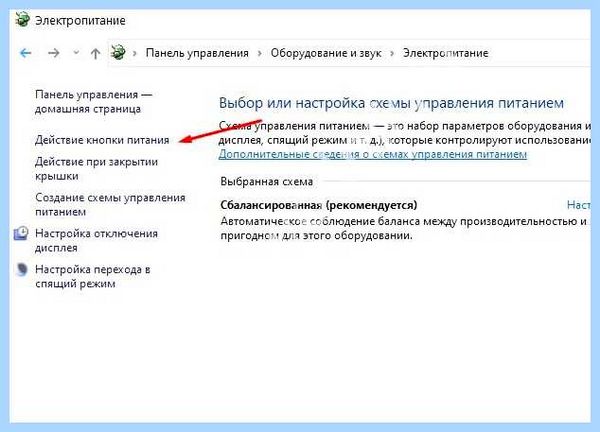Open Настройка отключения дисплея link

coord(96,240)
